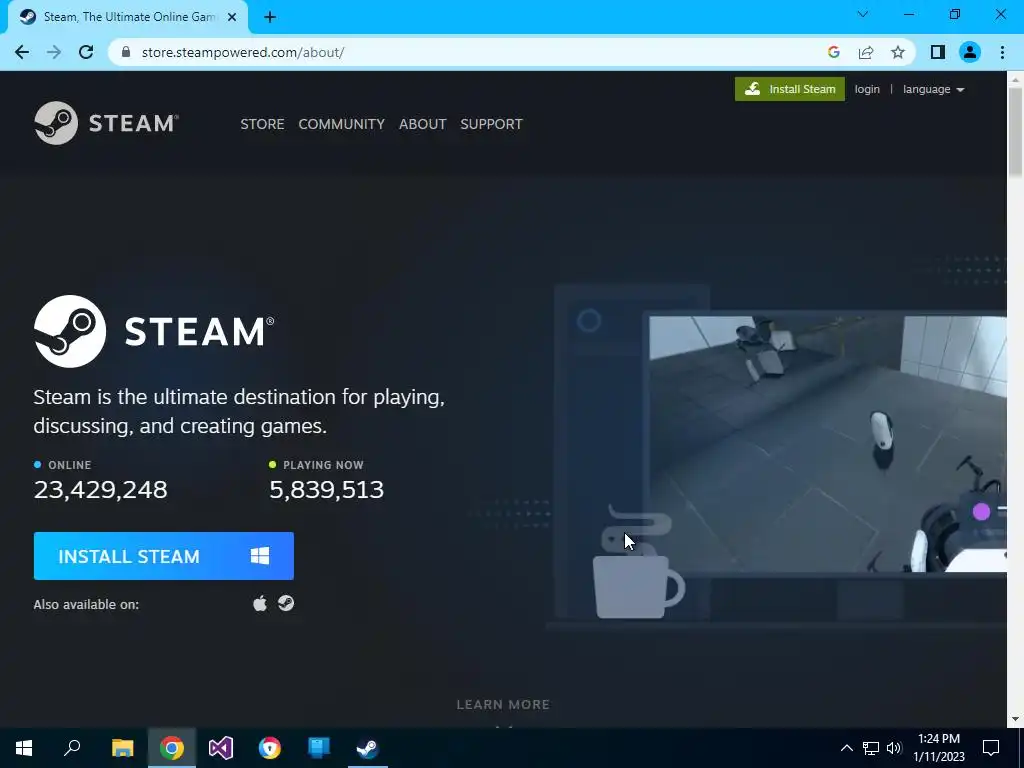This screenshot has width=1024, height=768.
Task: Click the large STEAM hero logo
Action: tap(154, 331)
